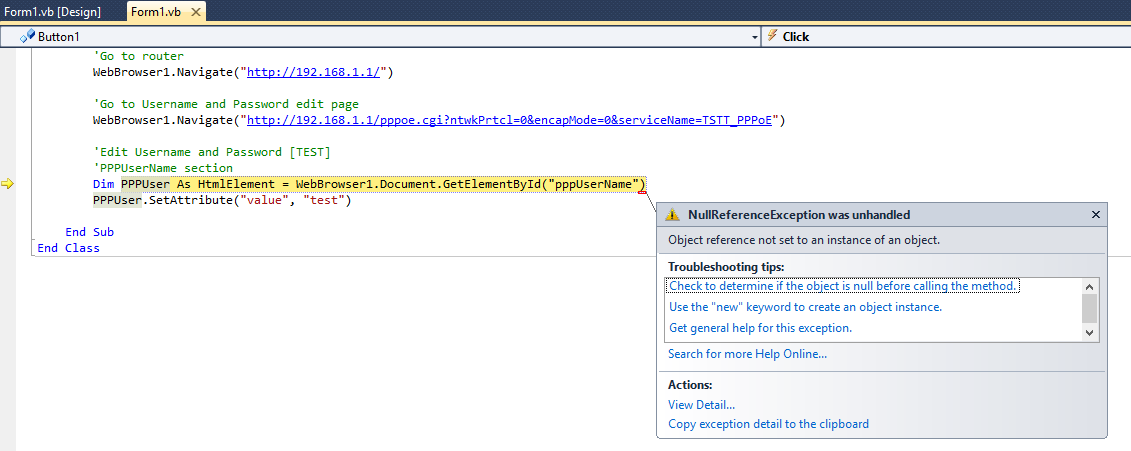Click 'Search for more Help Online' link
This screenshot has width=1131, height=451.
pyautogui.click(x=747, y=354)
